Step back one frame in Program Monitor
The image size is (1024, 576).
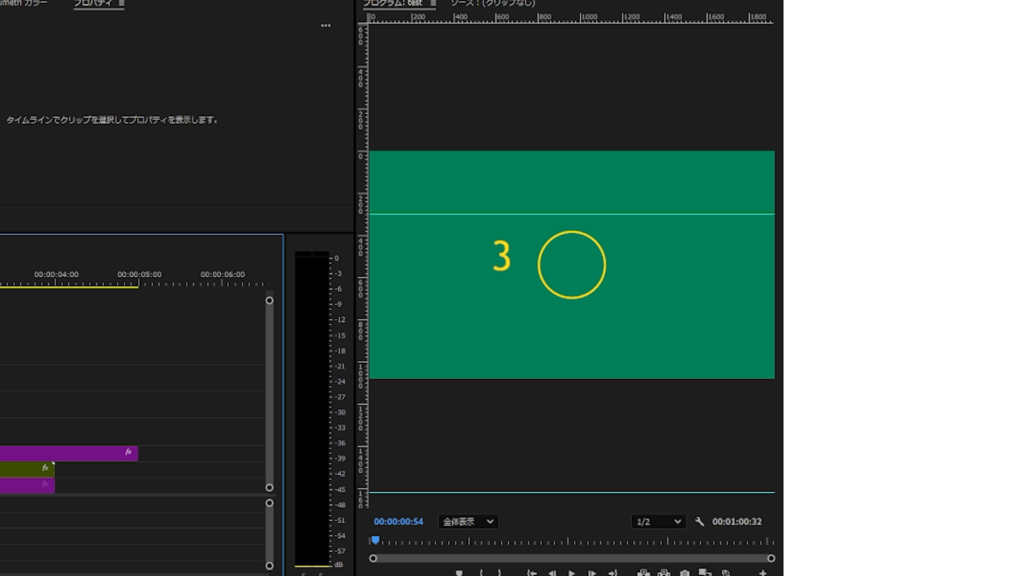pos(552,573)
